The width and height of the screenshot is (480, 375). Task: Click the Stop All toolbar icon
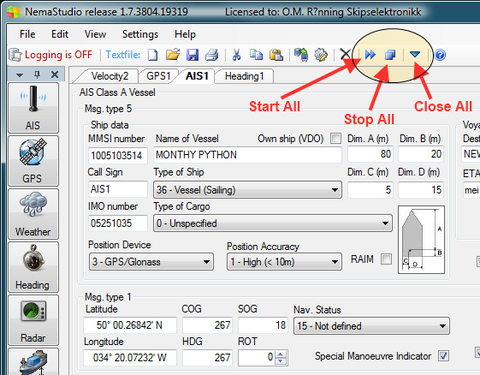coord(390,55)
